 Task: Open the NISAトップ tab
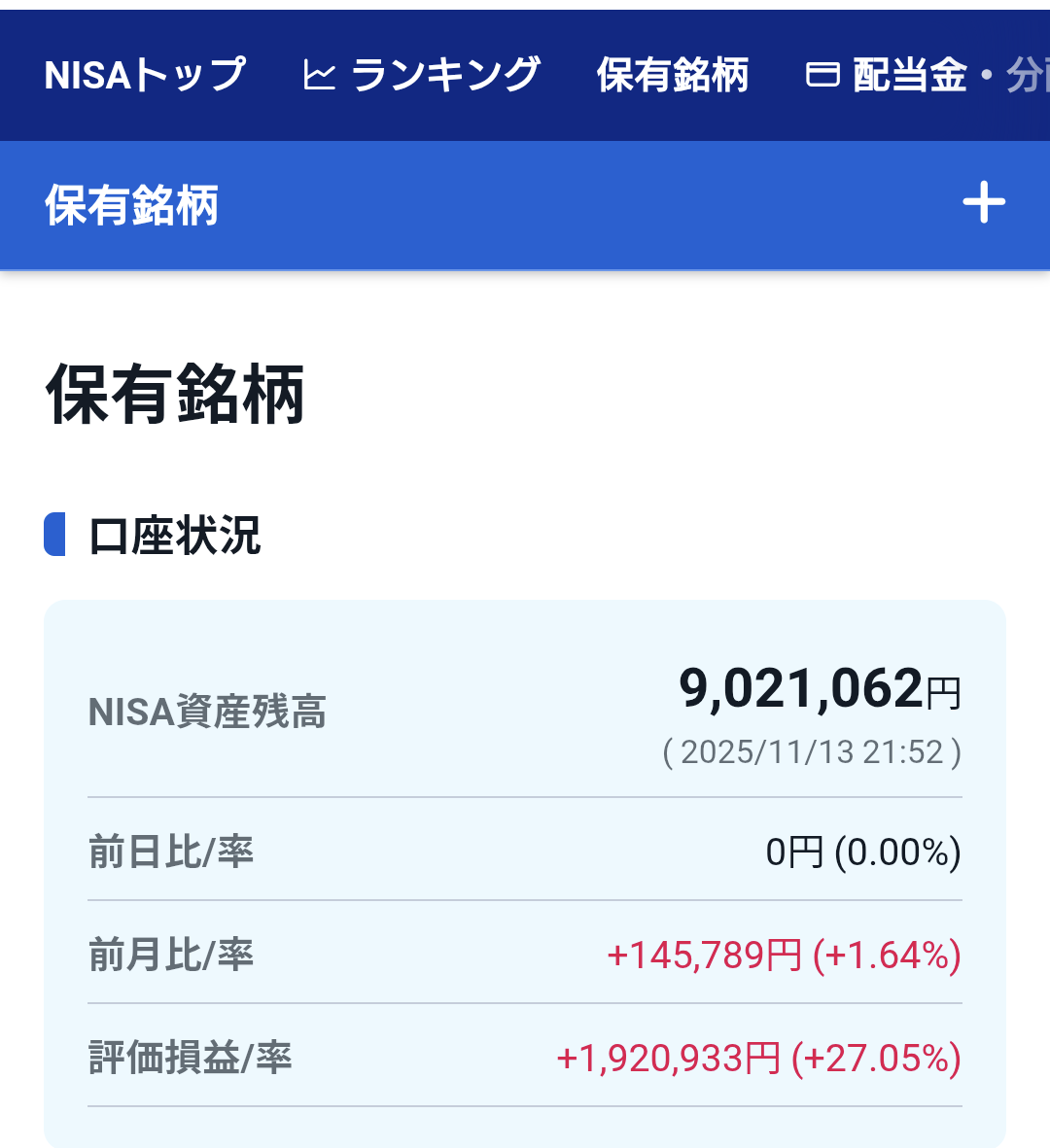[145, 75]
